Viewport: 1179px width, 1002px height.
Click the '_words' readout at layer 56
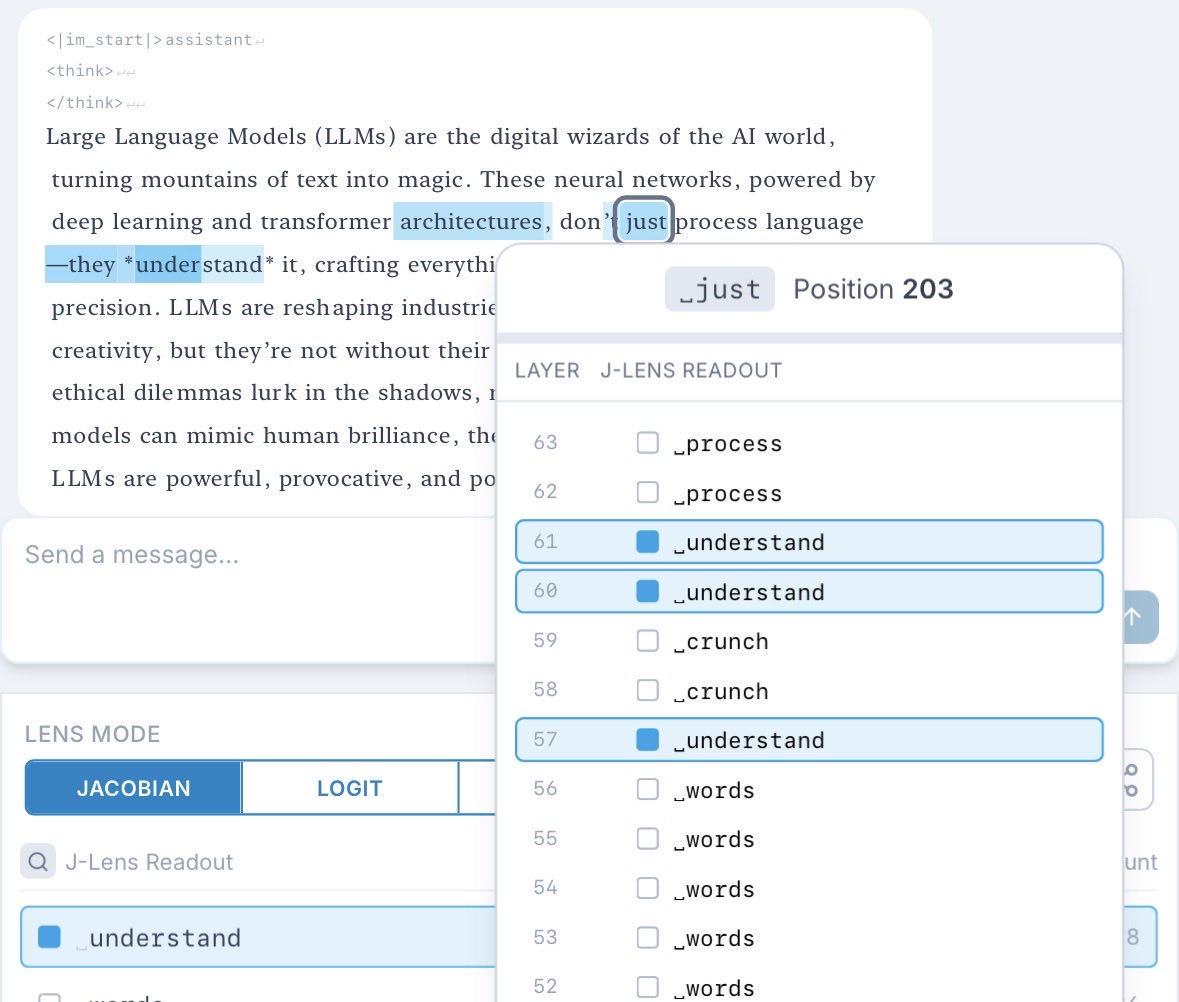click(x=714, y=790)
